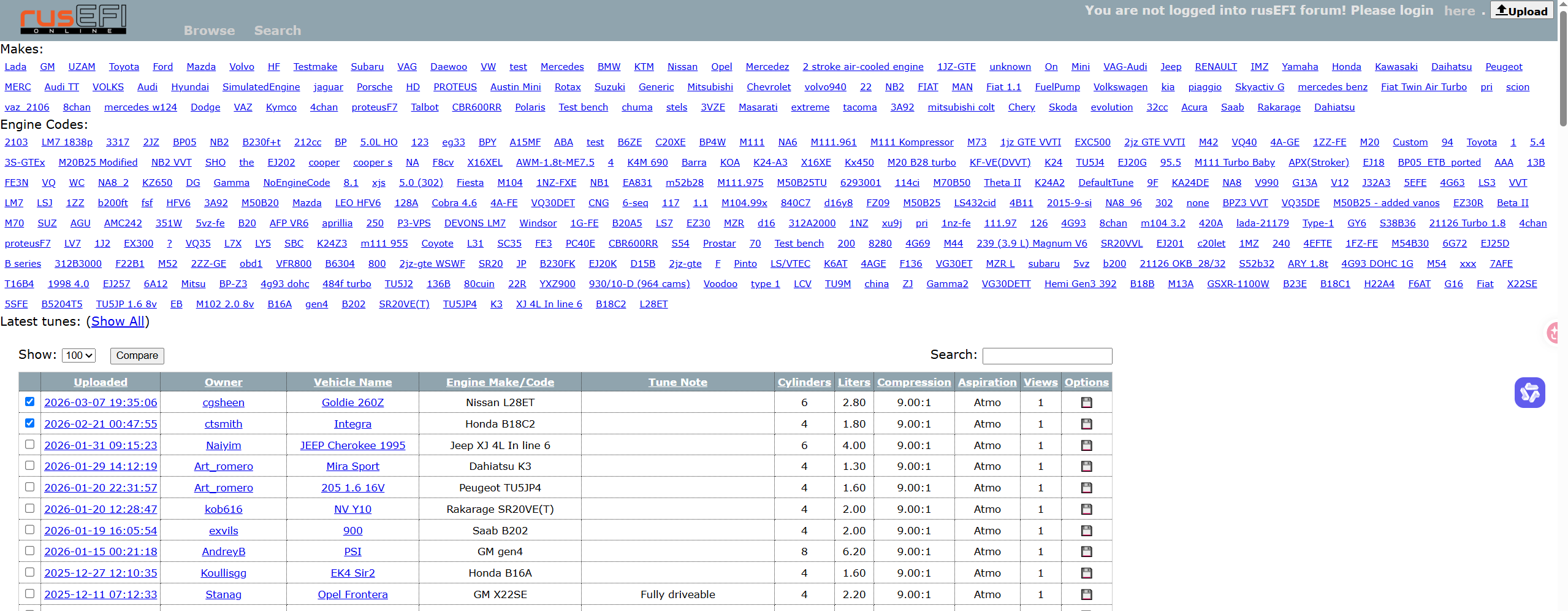The height and width of the screenshot is (611, 1568).
Task: Click the 'Fully driveable' tune note
Action: pyautogui.click(x=678, y=595)
